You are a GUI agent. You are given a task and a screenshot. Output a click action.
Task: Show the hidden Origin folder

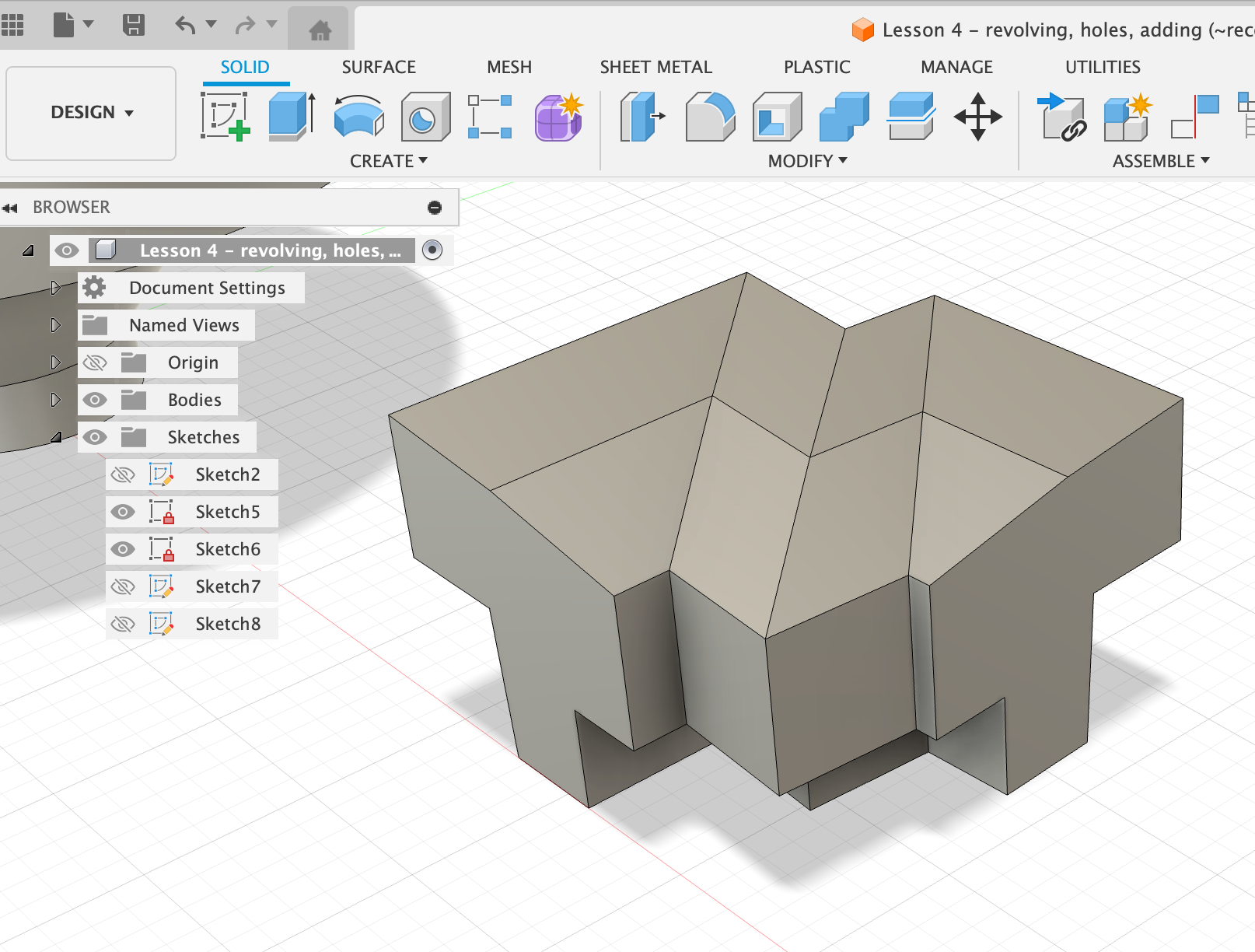[x=95, y=362]
